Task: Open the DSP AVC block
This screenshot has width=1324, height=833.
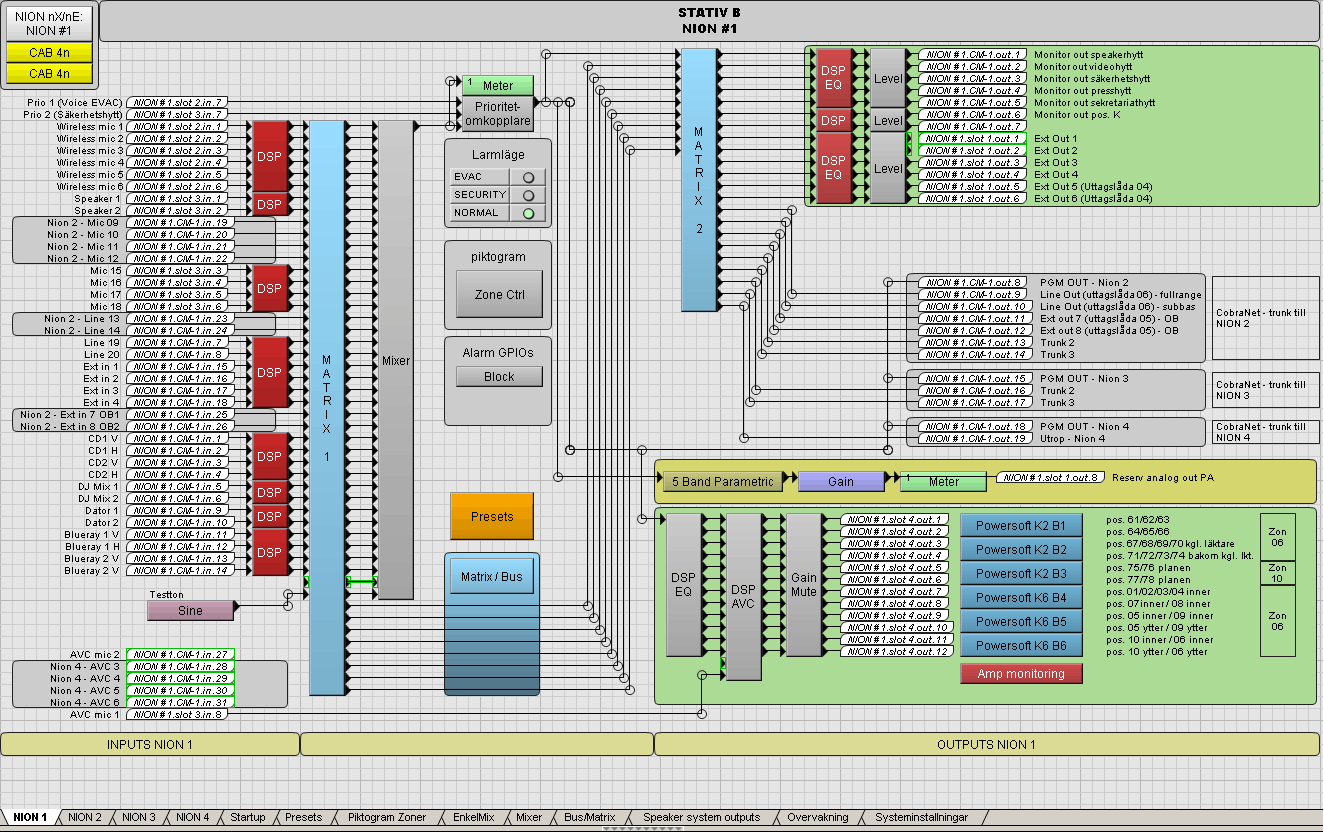Action: click(x=743, y=597)
